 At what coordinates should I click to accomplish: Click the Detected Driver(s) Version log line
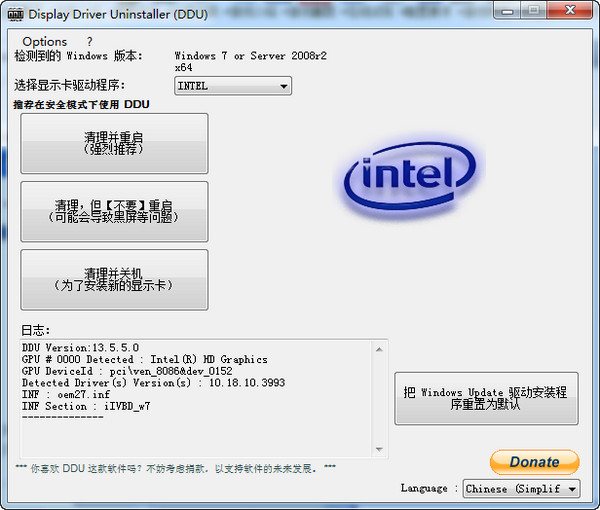click(153, 383)
